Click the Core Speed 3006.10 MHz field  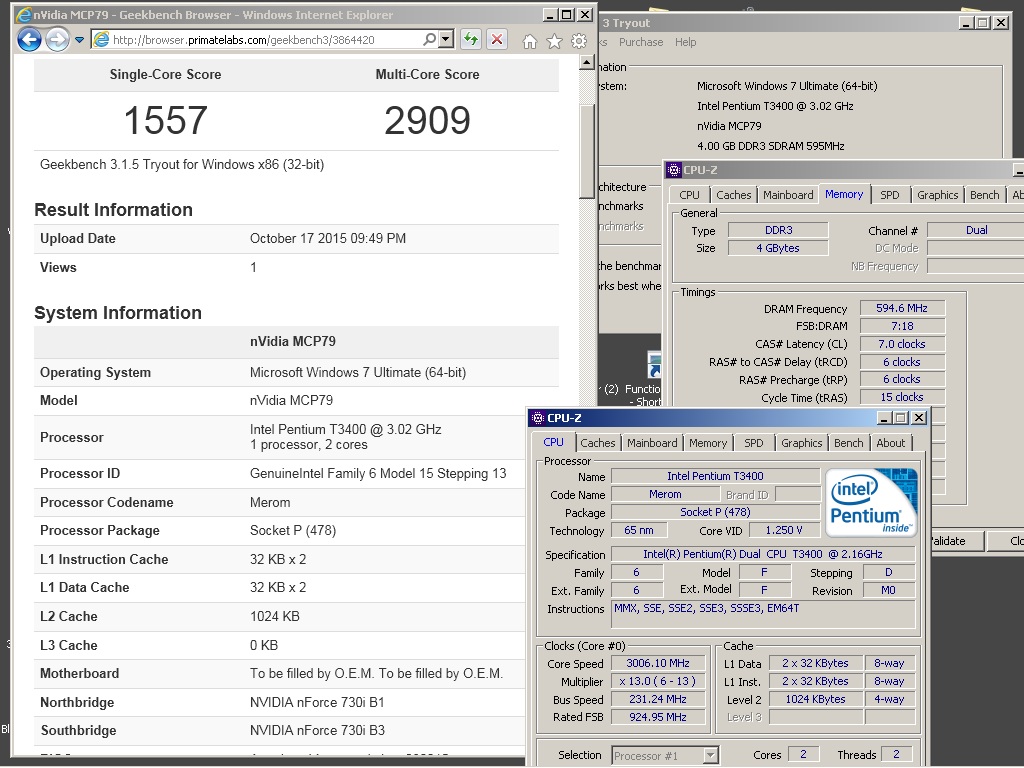tap(658, 663)
